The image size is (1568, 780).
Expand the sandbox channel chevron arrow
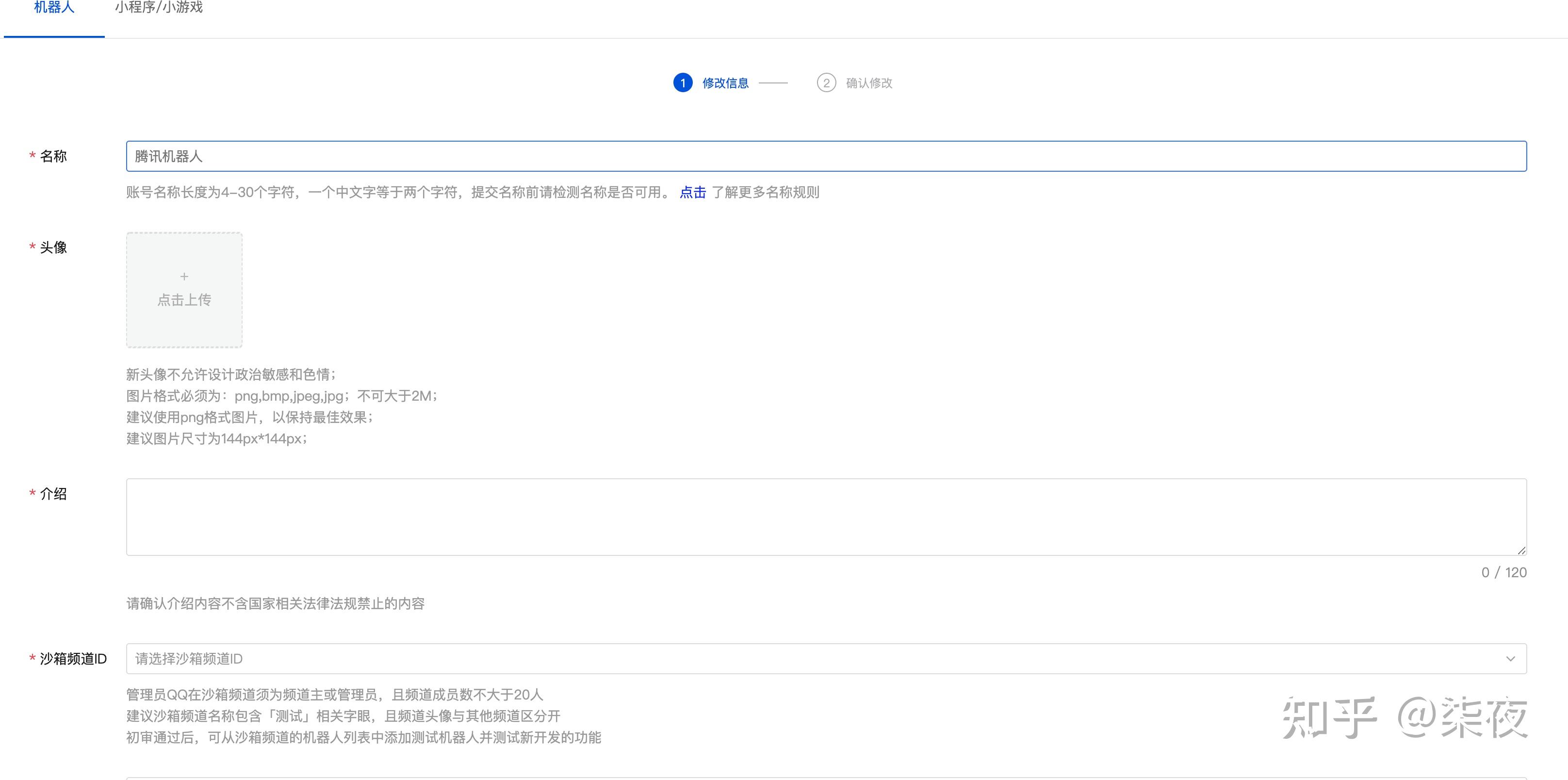tap(1510, 659)
